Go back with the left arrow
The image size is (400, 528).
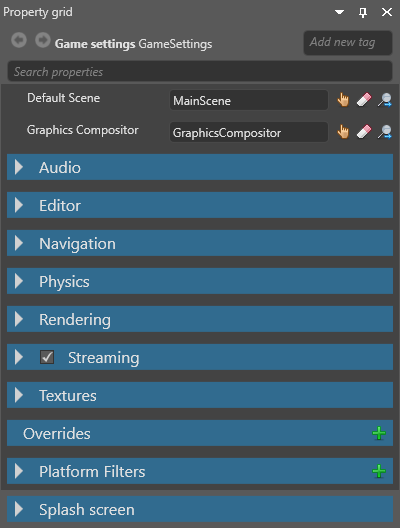(19, 40)
